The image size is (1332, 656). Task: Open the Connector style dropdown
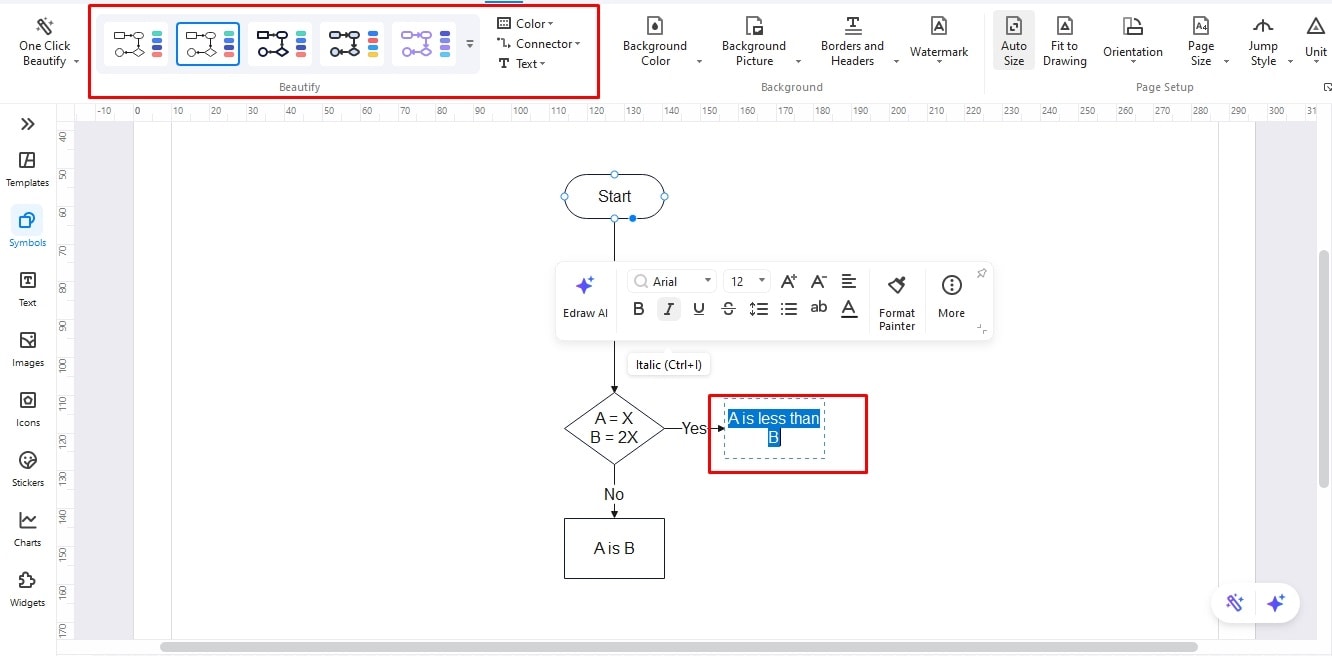pos(539,43)
